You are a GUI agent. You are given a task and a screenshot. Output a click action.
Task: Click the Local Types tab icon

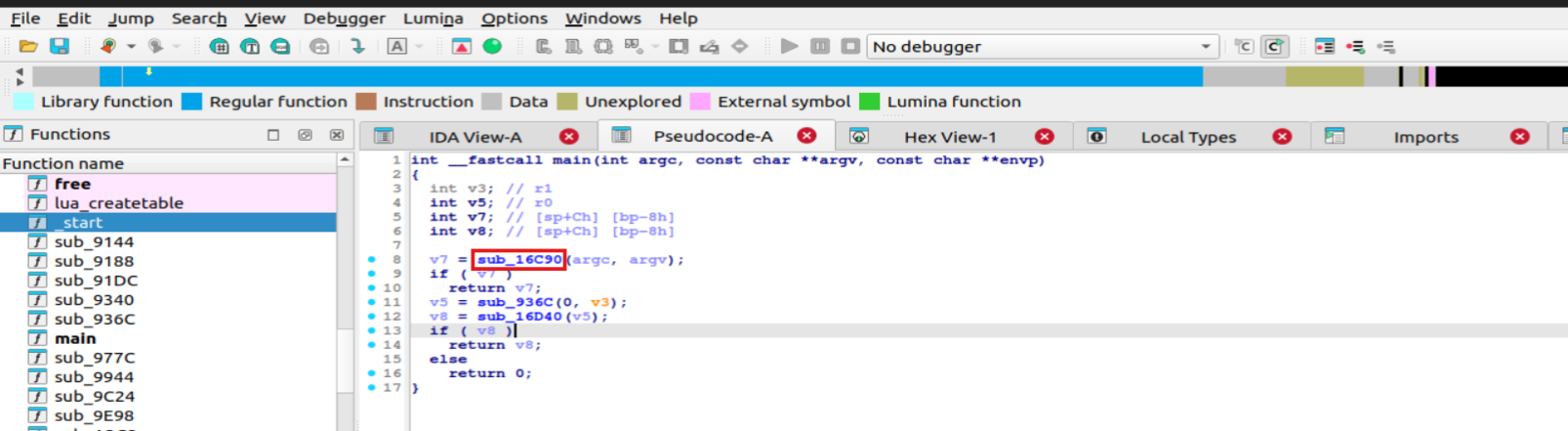pos(1096,136)
